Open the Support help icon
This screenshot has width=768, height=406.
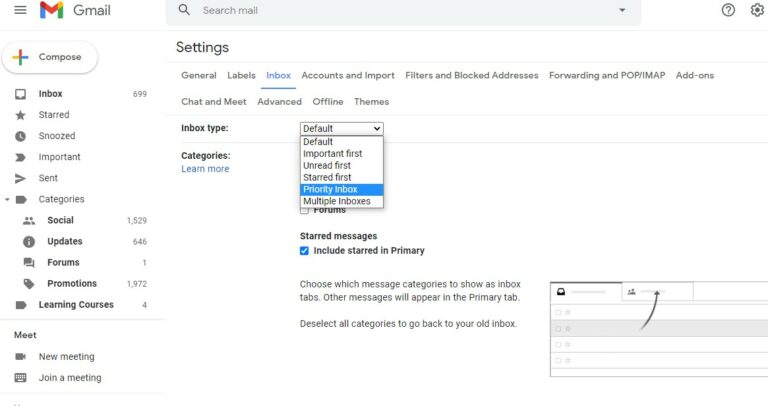coord(728,10)
